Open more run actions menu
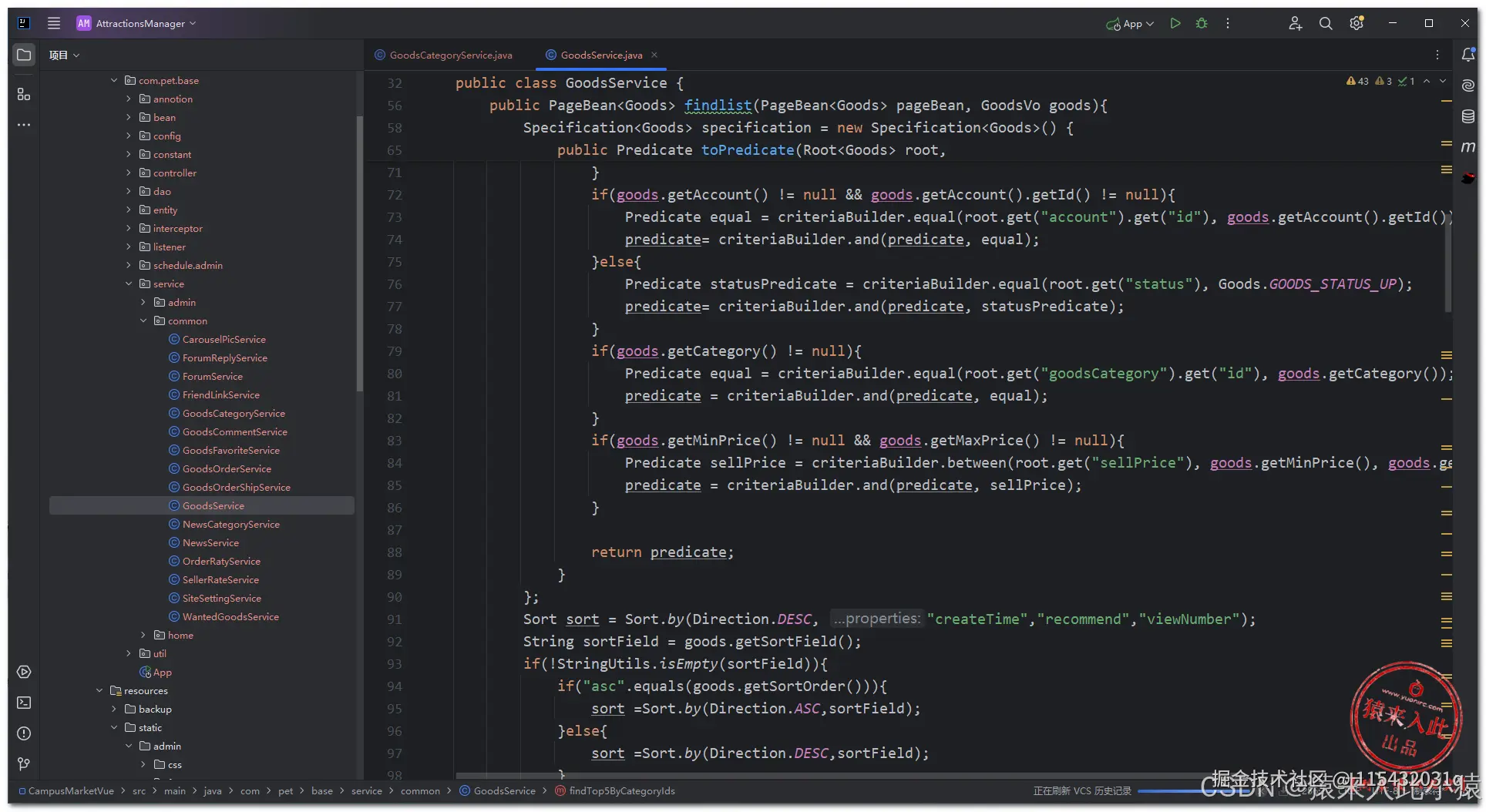Viewport: 1486px width, 812px height. [x=1228, y=23]
